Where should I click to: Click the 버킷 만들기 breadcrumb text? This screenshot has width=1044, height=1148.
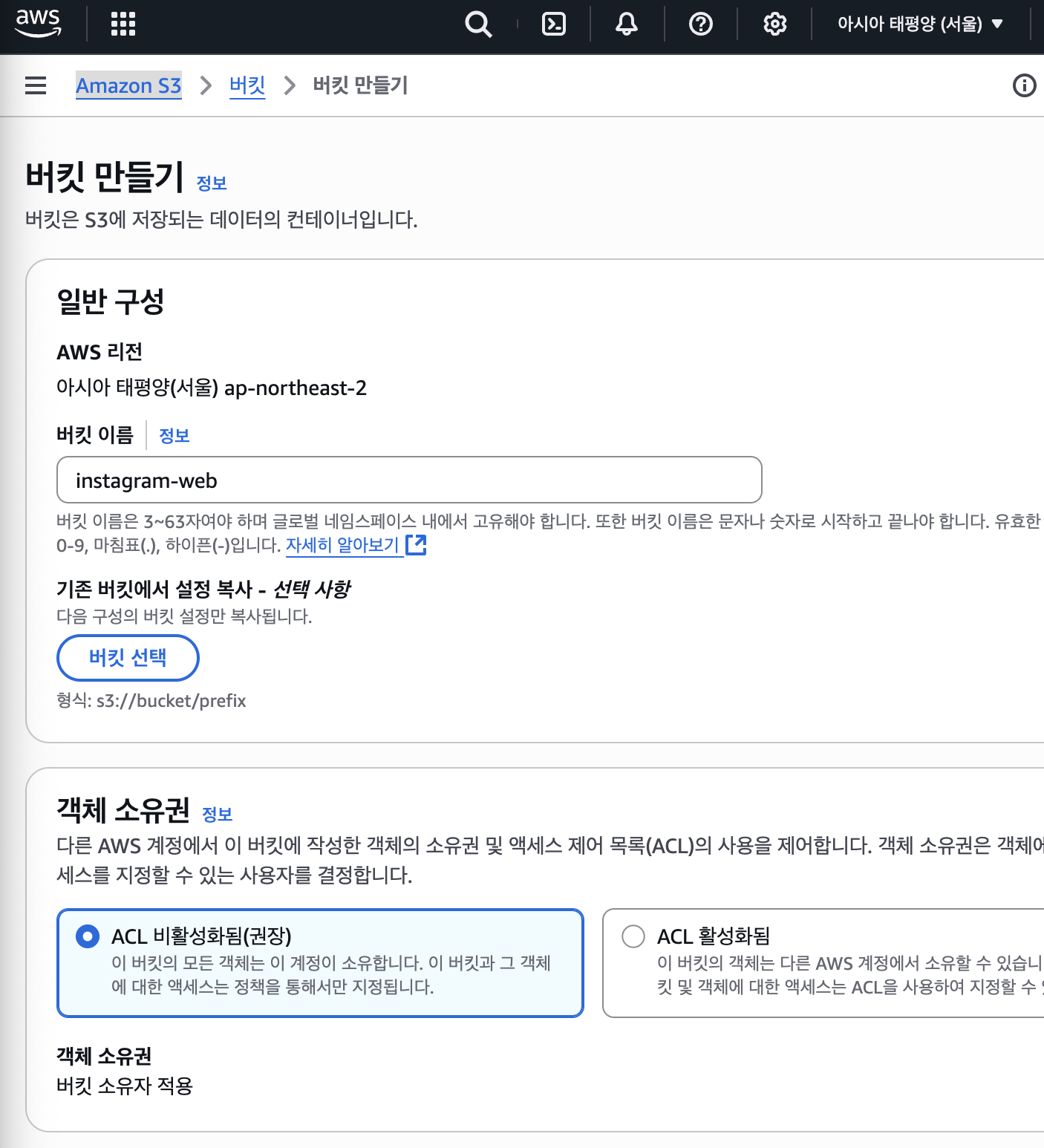click(361, 85)
